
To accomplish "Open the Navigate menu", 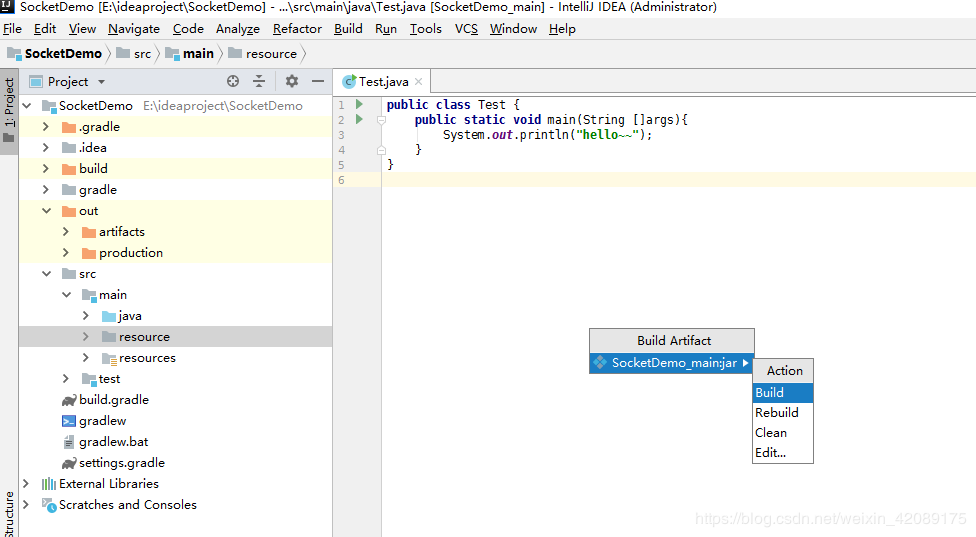I will click(x=134, y=29).
